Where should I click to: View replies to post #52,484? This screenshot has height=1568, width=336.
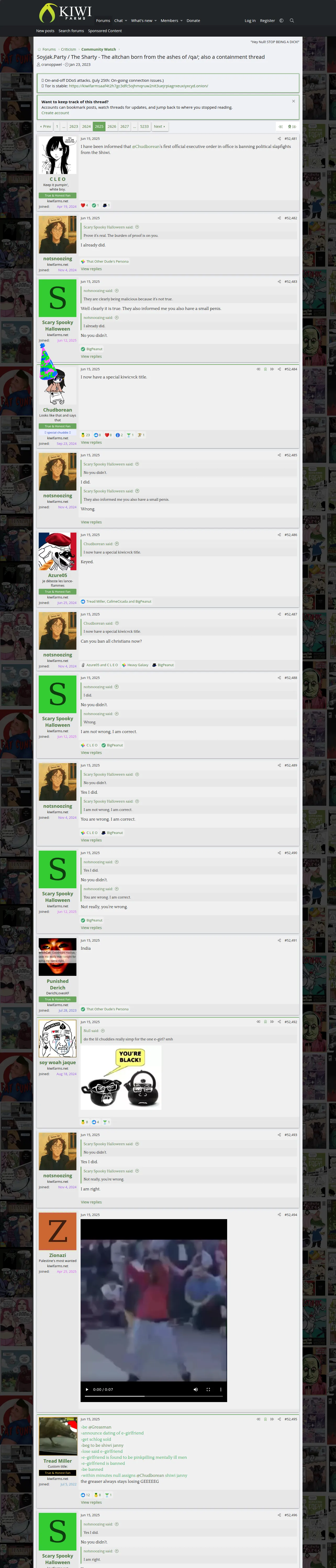click(x=92, y=442)
